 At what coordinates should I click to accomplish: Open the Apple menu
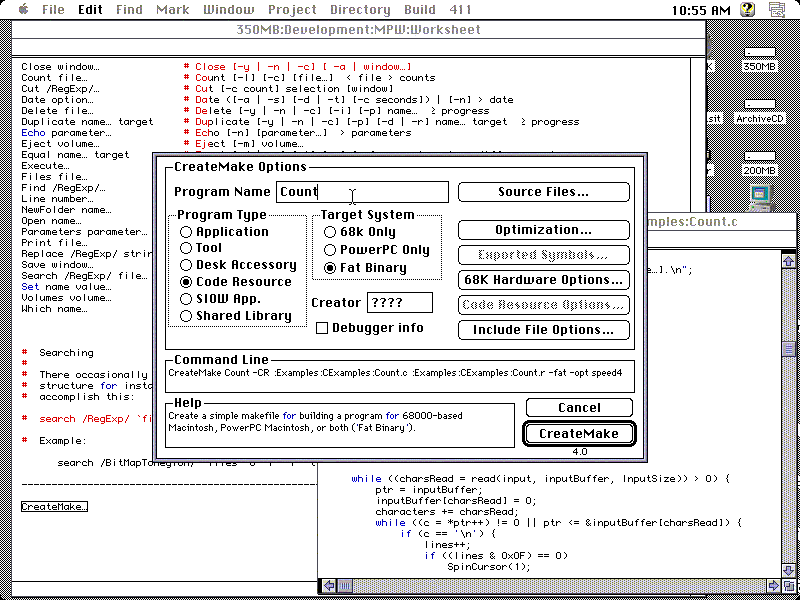tap(23, 10)
